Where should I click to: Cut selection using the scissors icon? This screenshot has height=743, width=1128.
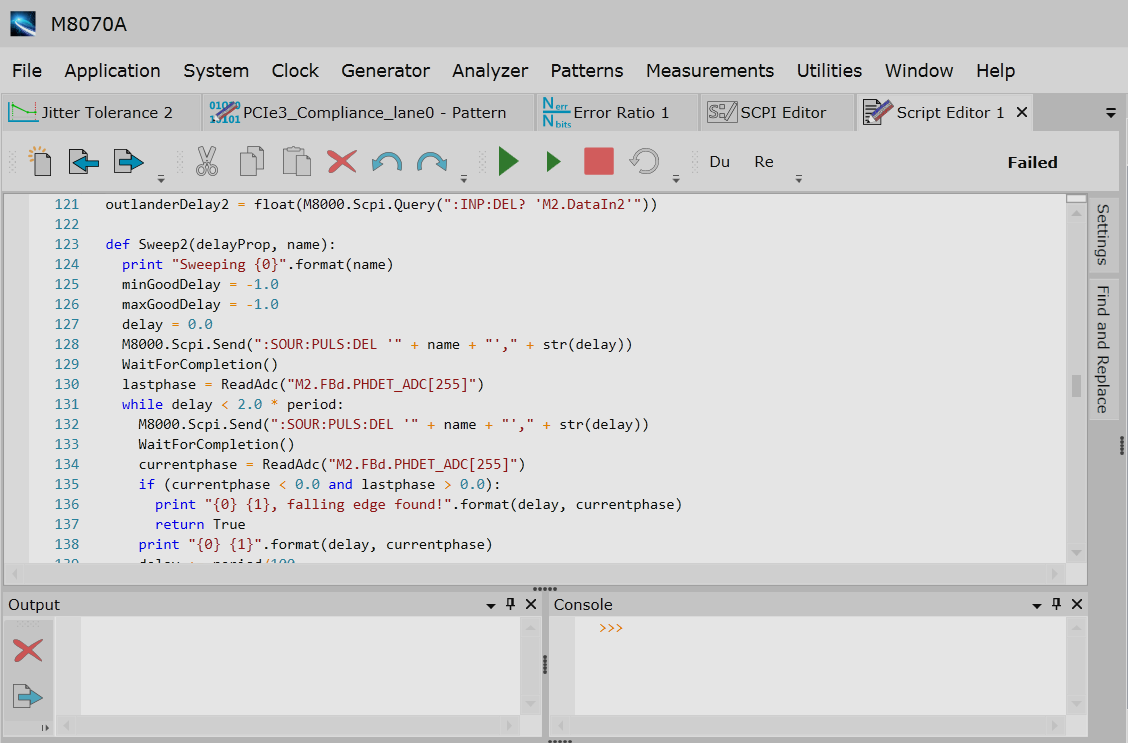(207, 161)
